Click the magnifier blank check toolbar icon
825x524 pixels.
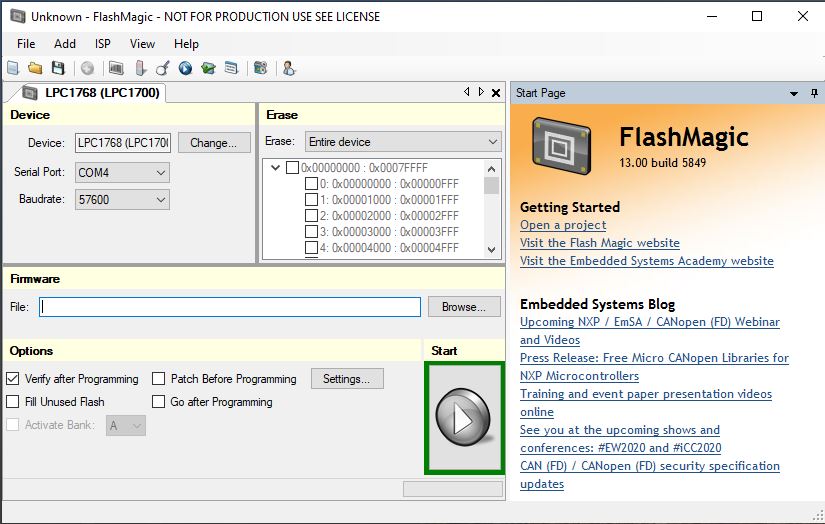tap(162, 68)
